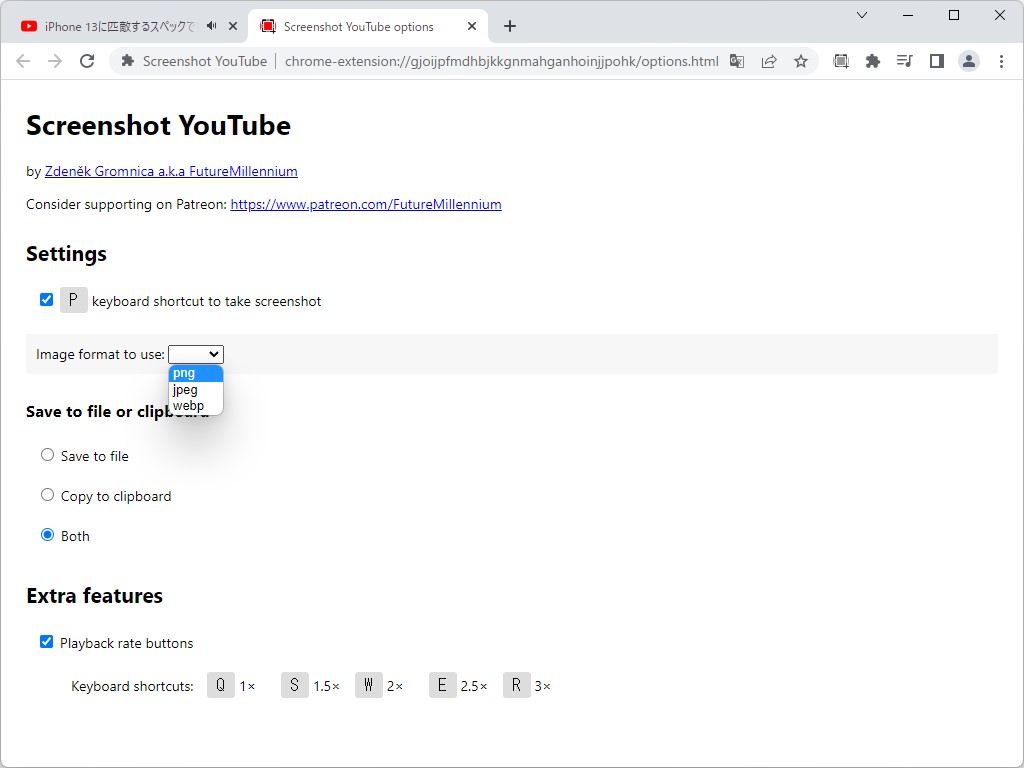Viewport: 1024px width, 768px height.
Task: Open the tab search chevron
Action: coord(862,15)
